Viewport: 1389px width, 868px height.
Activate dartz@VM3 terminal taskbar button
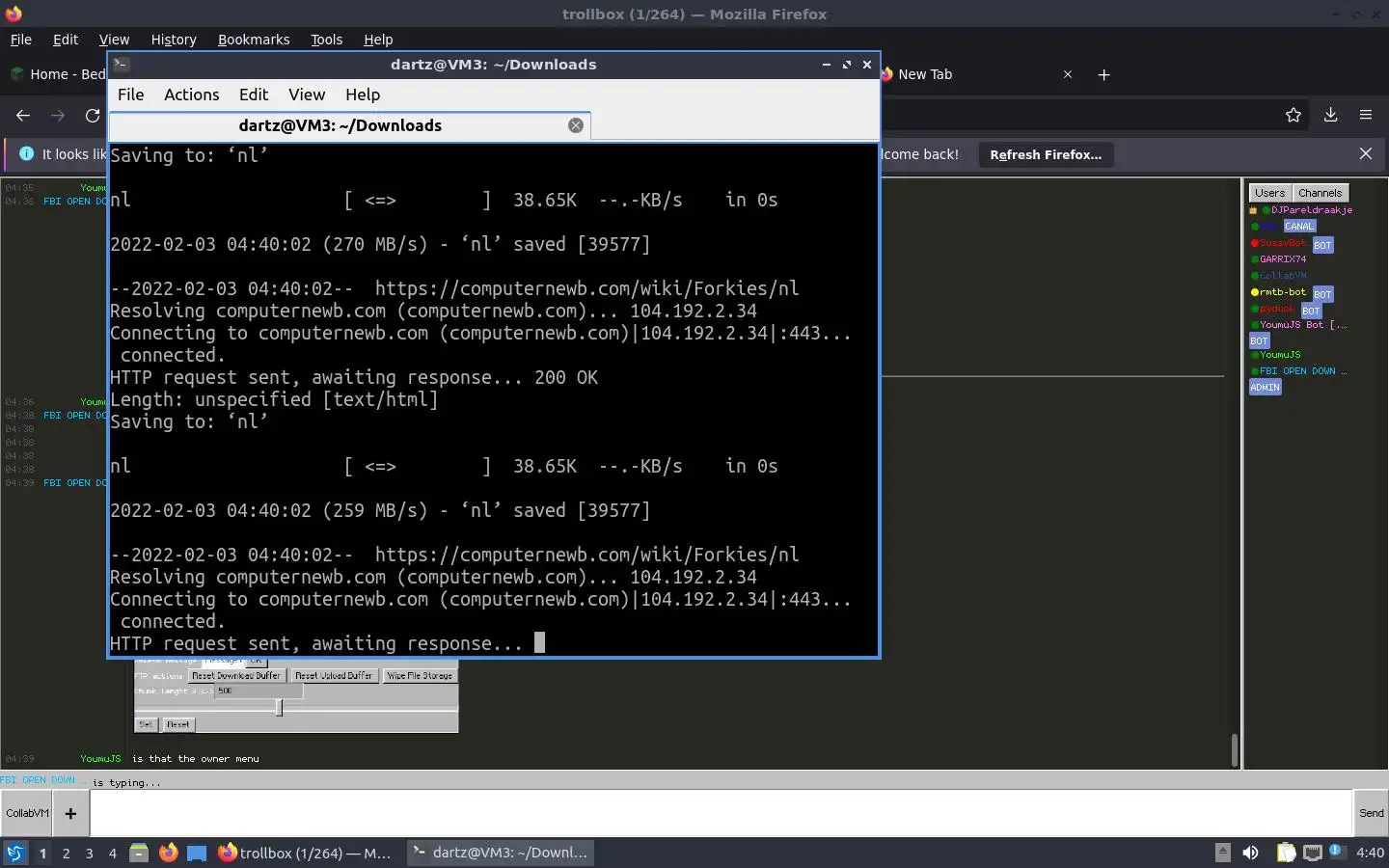(500, 853)
